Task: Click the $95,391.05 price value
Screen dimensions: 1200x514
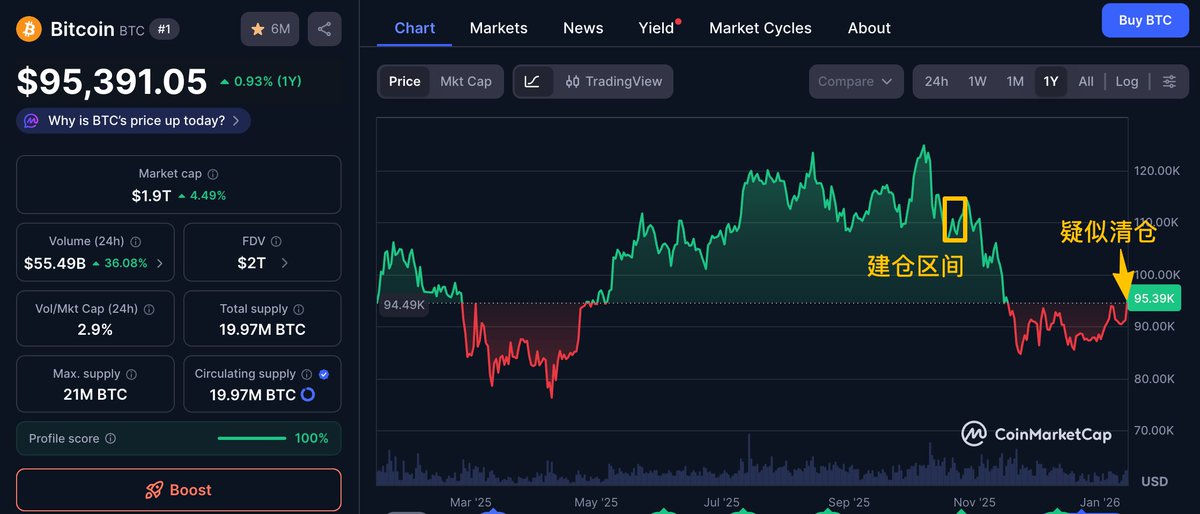Action: (x=112, y=81)
